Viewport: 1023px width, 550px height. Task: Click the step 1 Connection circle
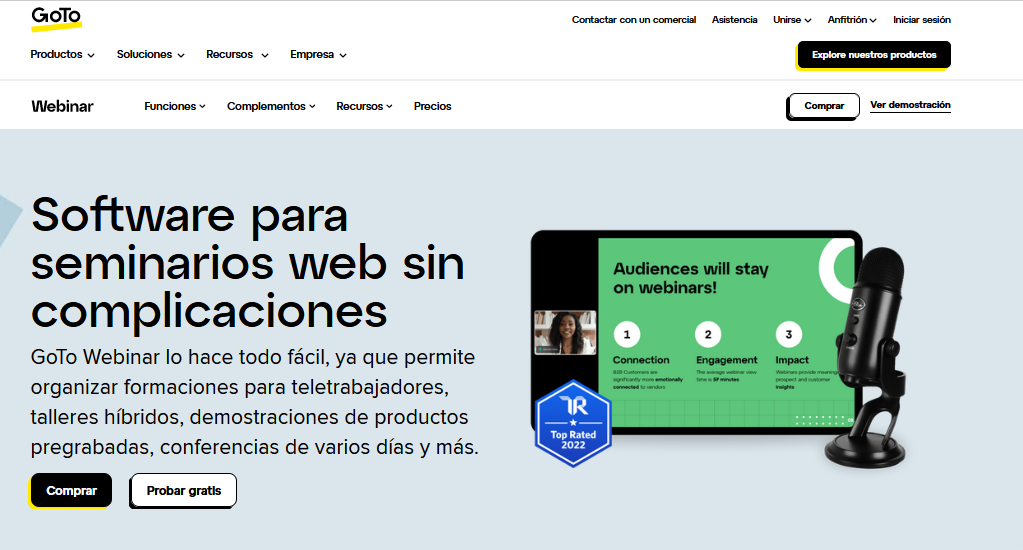(x=626, y=335)
